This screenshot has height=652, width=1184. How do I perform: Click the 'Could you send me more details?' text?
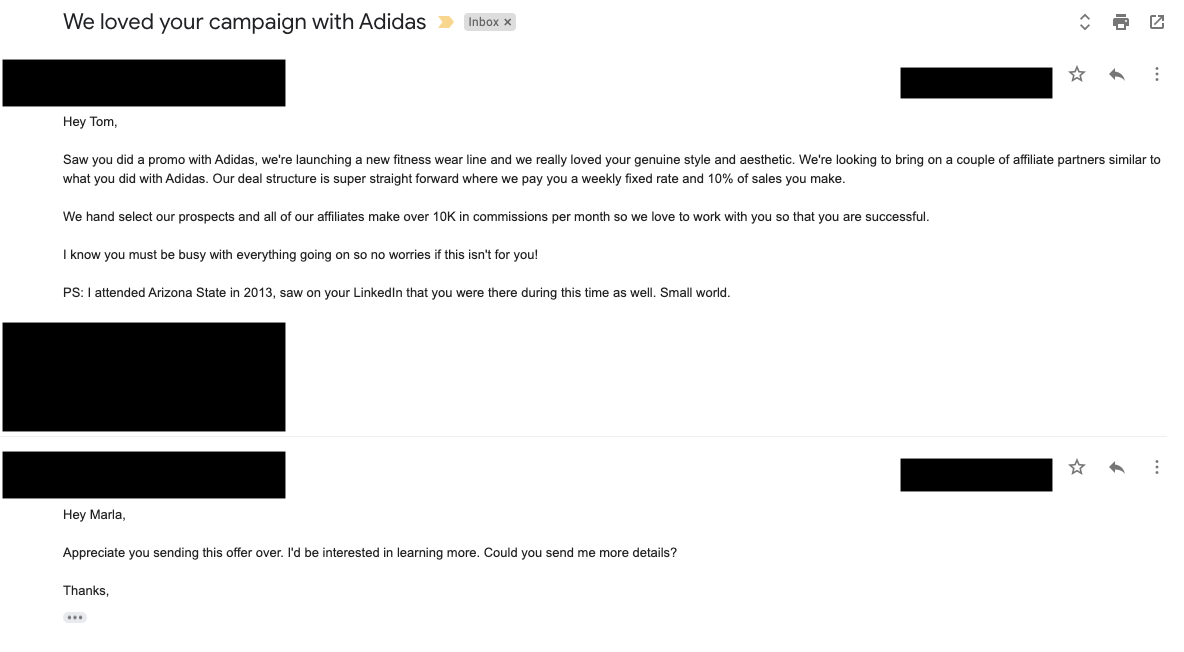click(580, 553)
